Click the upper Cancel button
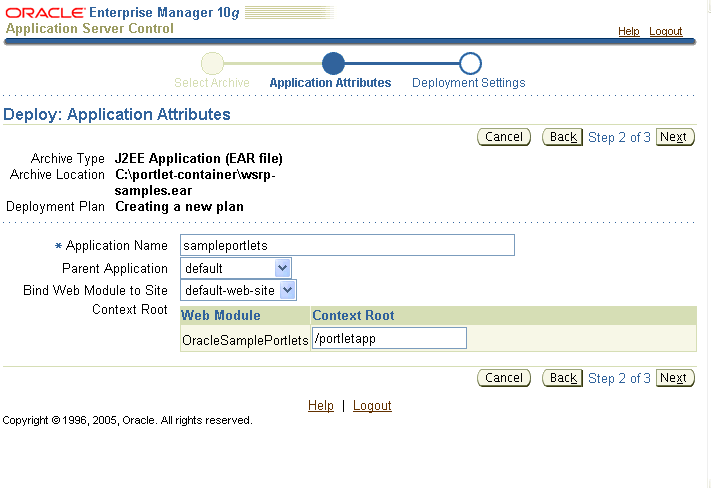Viewport: 711px width, 488px height. [504, 137]
